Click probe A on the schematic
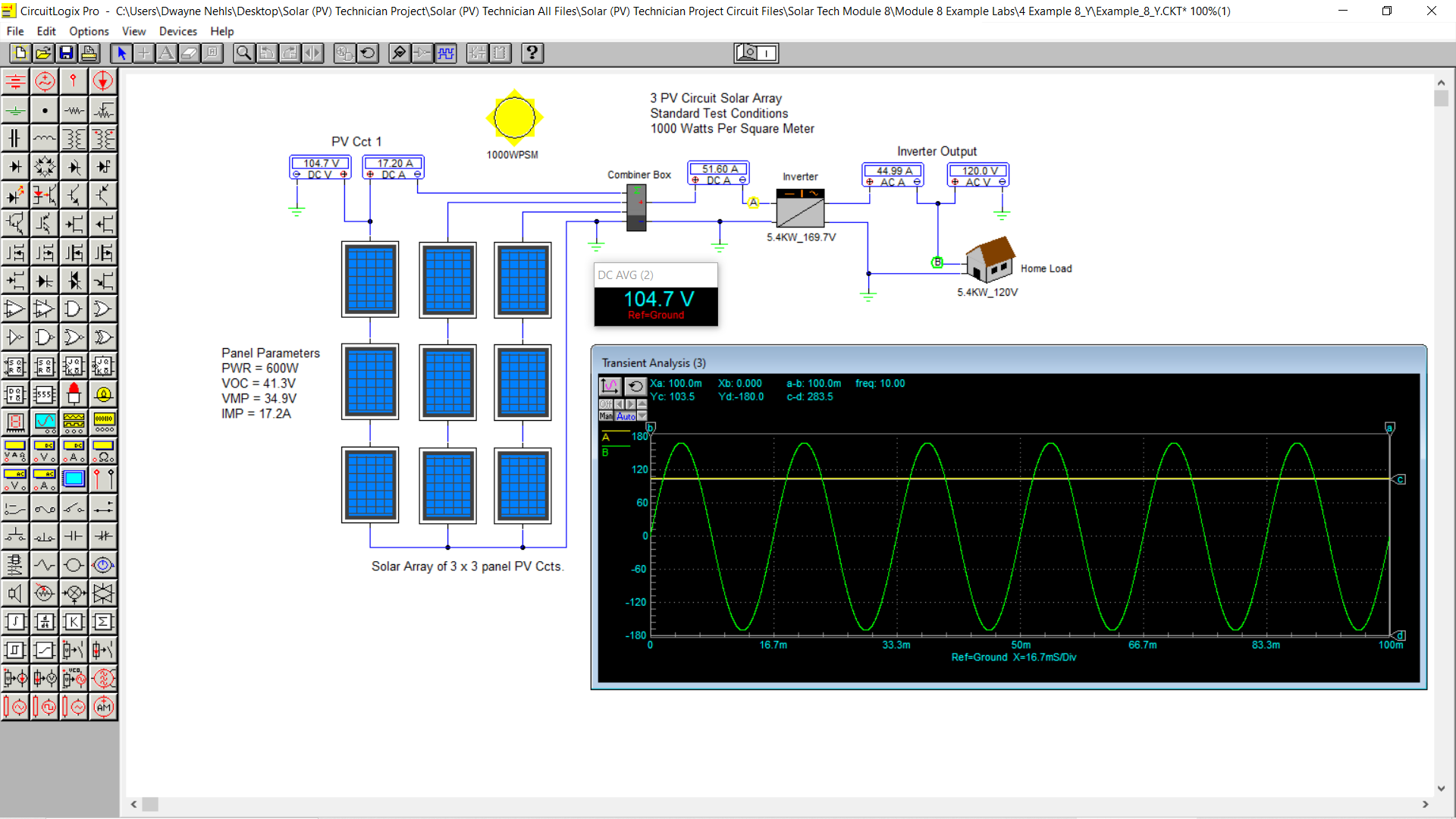The image size is (1456, 819). pos(753,202)
